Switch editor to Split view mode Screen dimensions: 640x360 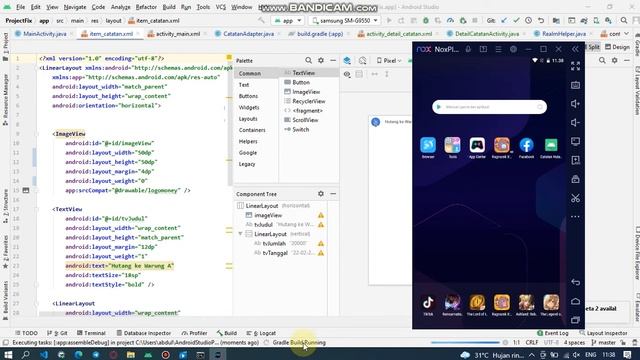[593, 47]
